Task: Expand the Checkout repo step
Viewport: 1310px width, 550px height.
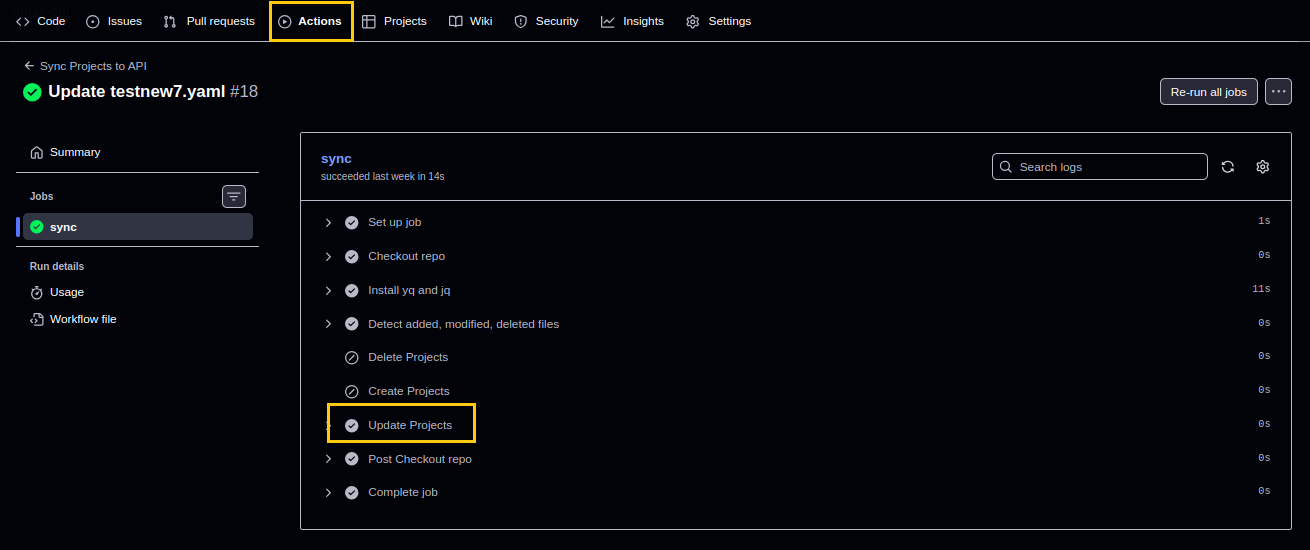Action: [x=328, y=256]
